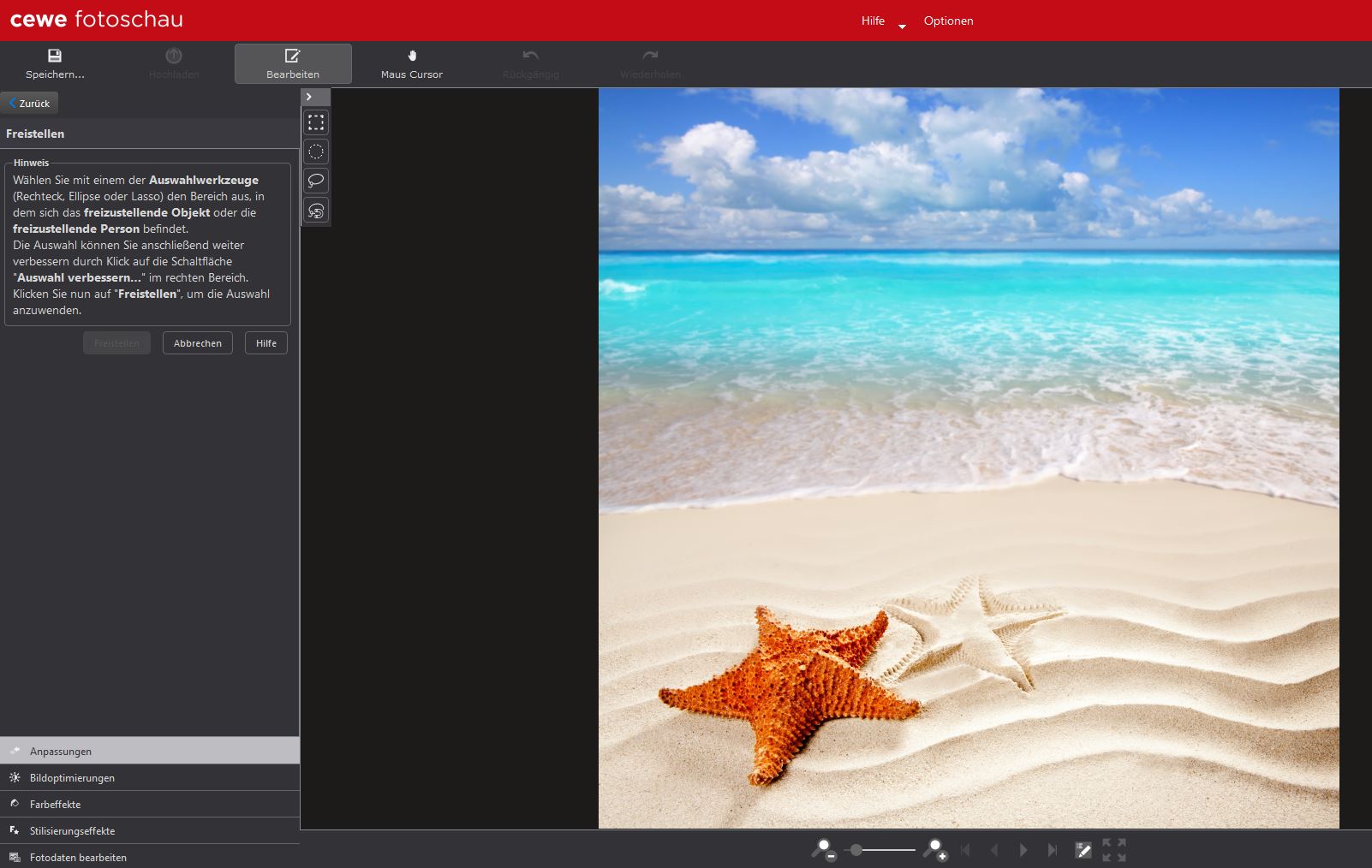Click the zoom level slider handle

pyautogui.click(x=856, y=850)
